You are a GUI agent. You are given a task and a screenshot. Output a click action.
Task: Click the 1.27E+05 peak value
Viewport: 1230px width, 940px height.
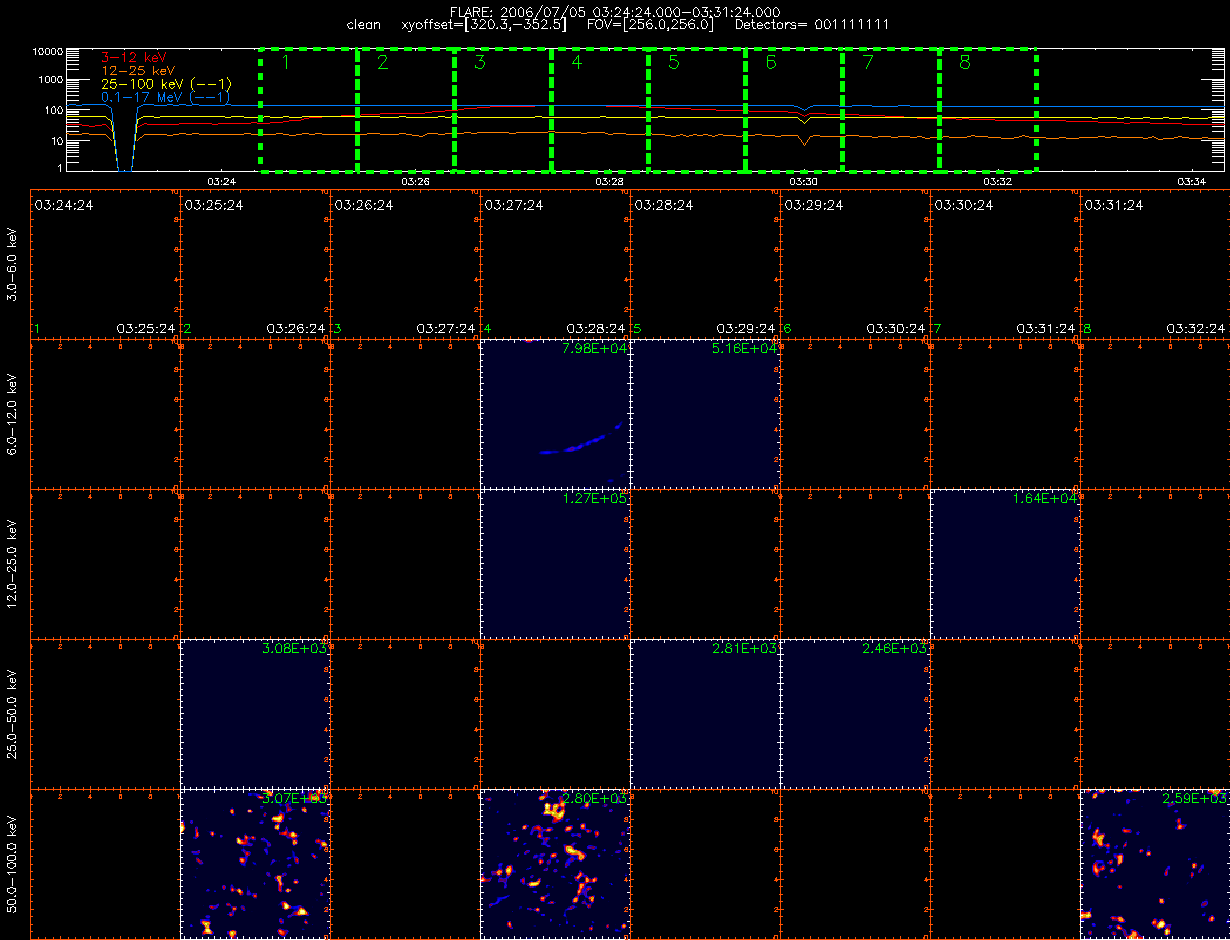[x=595, y=498]
